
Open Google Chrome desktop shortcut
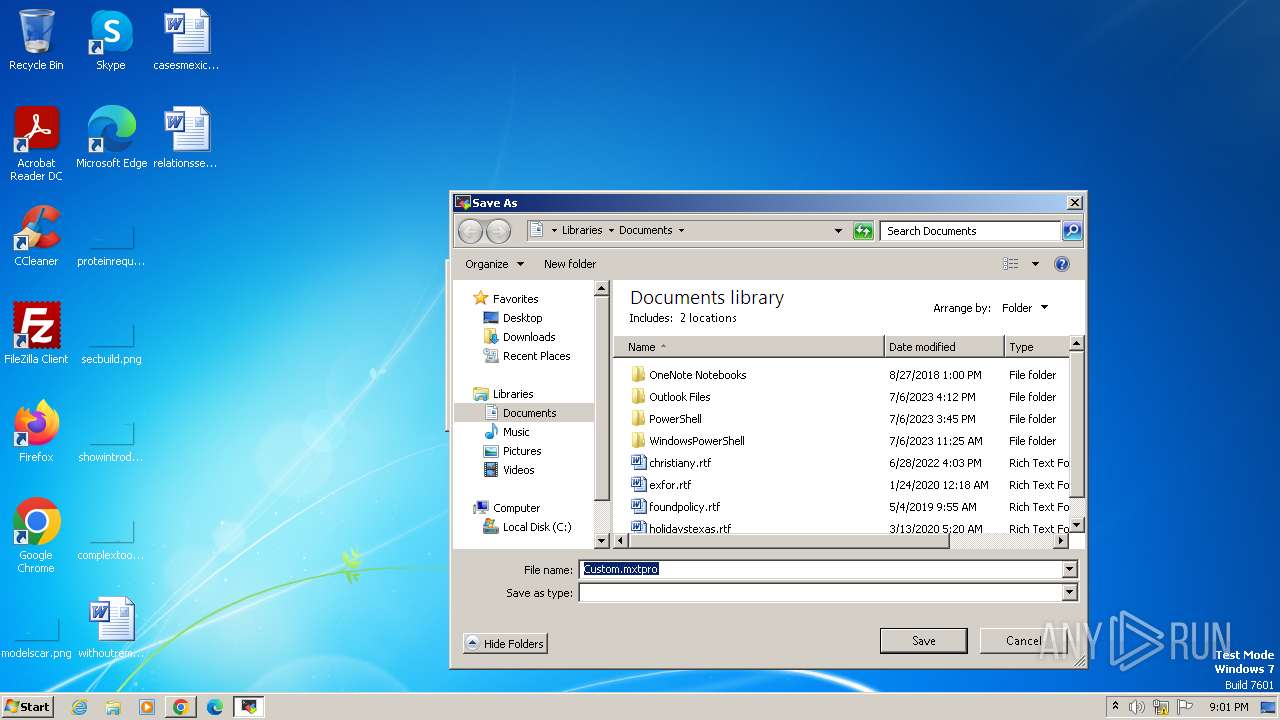36,536
